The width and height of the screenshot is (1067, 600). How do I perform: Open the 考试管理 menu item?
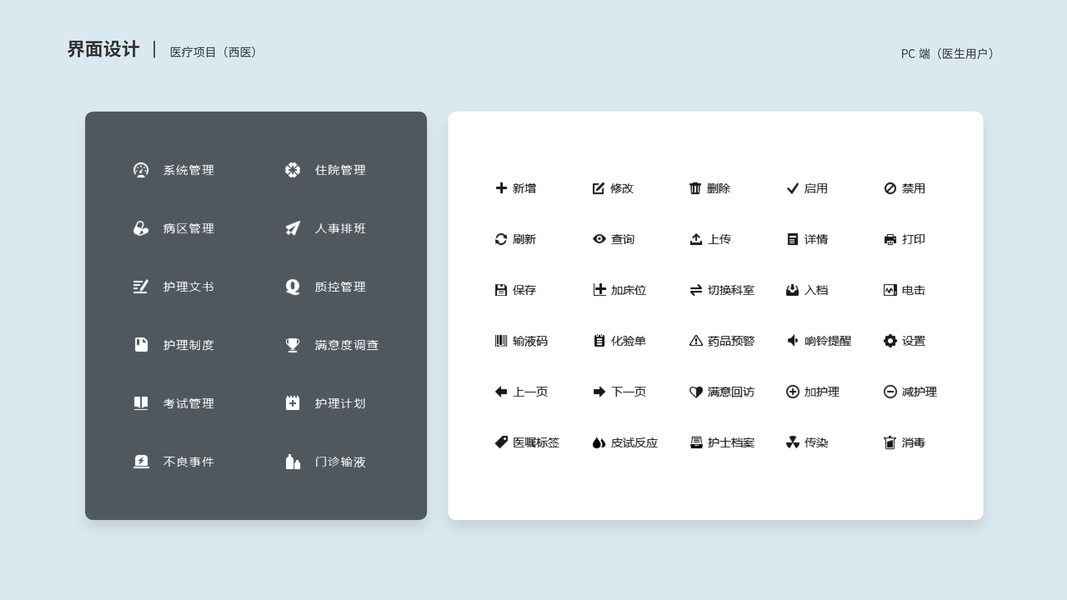(x=173, y=403)
